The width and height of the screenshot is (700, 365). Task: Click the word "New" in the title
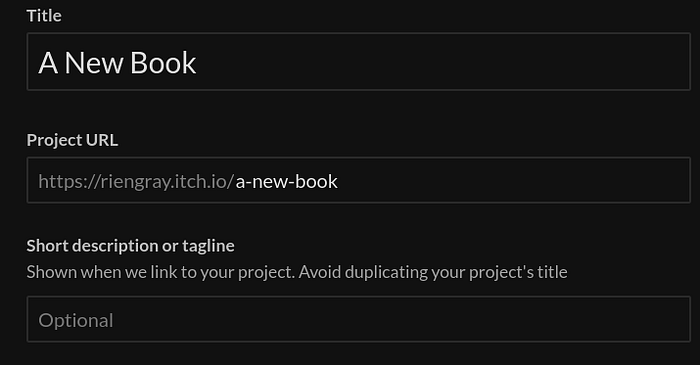click(x=94, y=63)
